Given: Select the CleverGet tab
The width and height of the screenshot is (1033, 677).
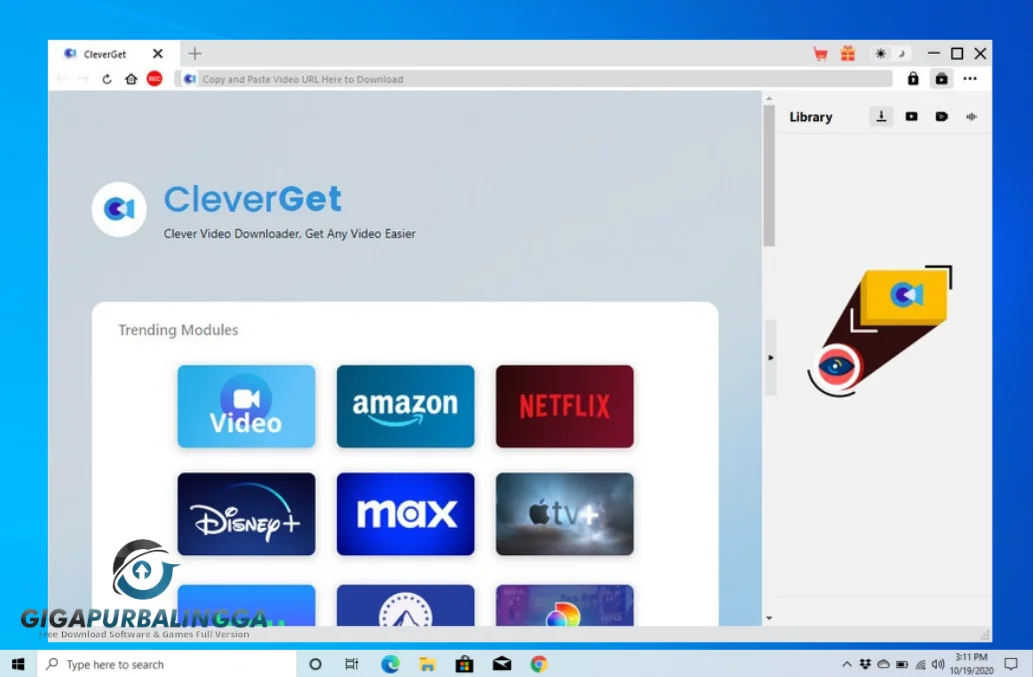Looking at the screenshot, I should click(105, 53).
